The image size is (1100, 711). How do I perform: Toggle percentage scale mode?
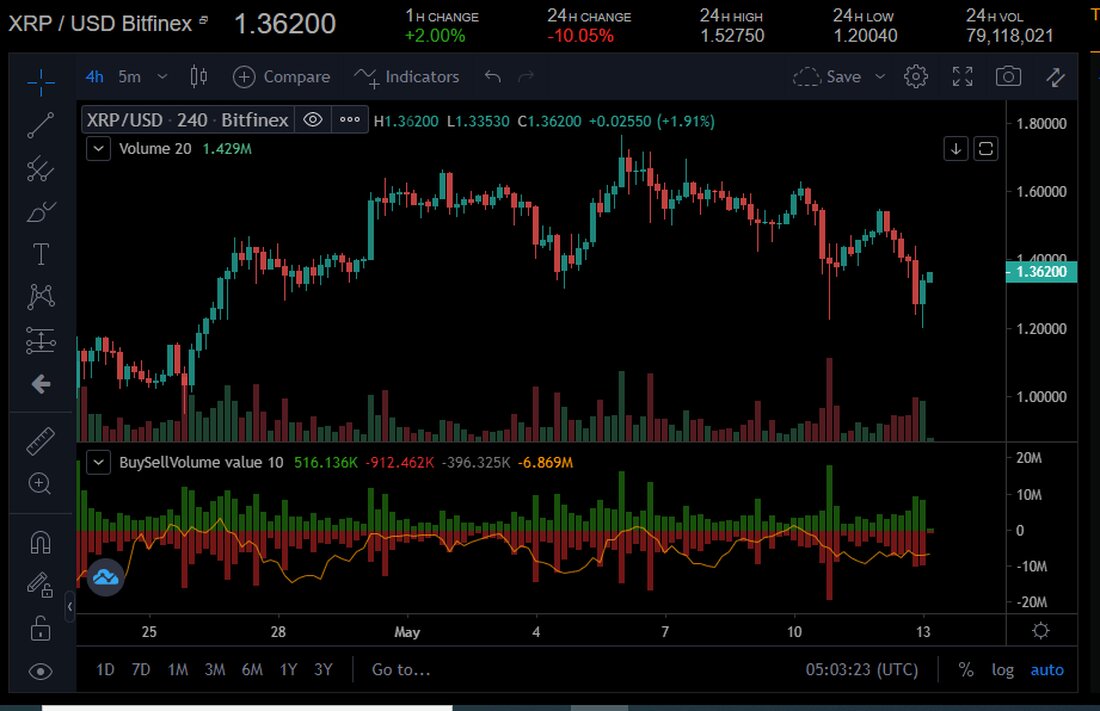966,670
